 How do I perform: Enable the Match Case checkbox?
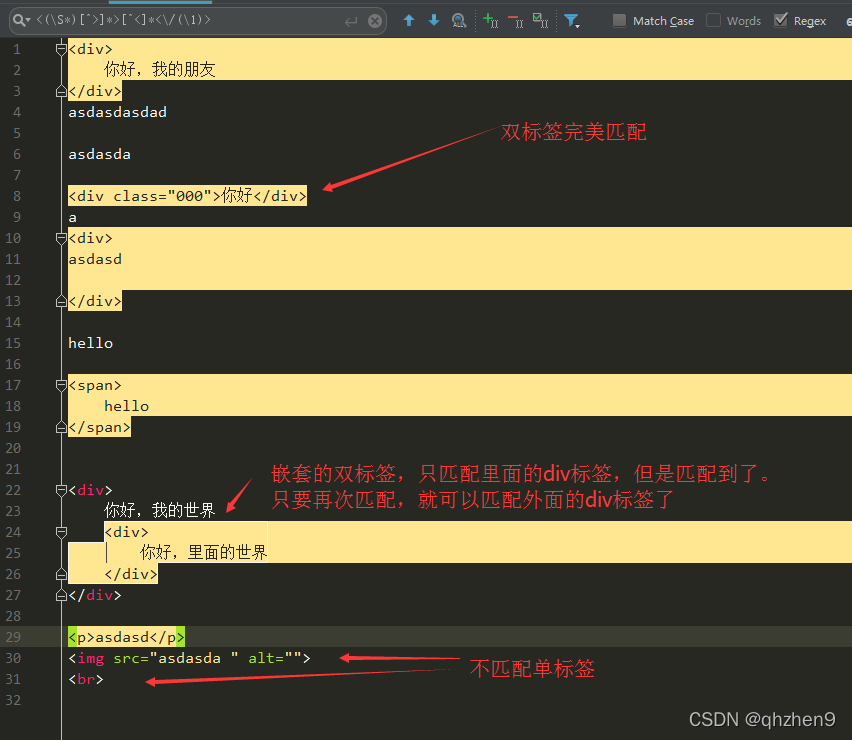617,20
